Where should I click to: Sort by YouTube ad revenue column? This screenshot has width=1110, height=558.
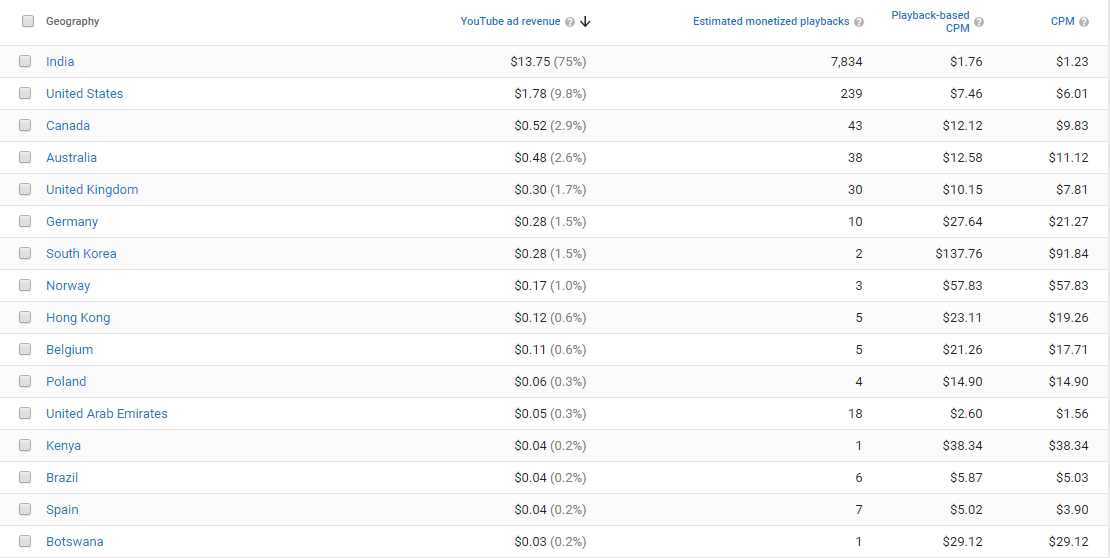coord(510,21)
